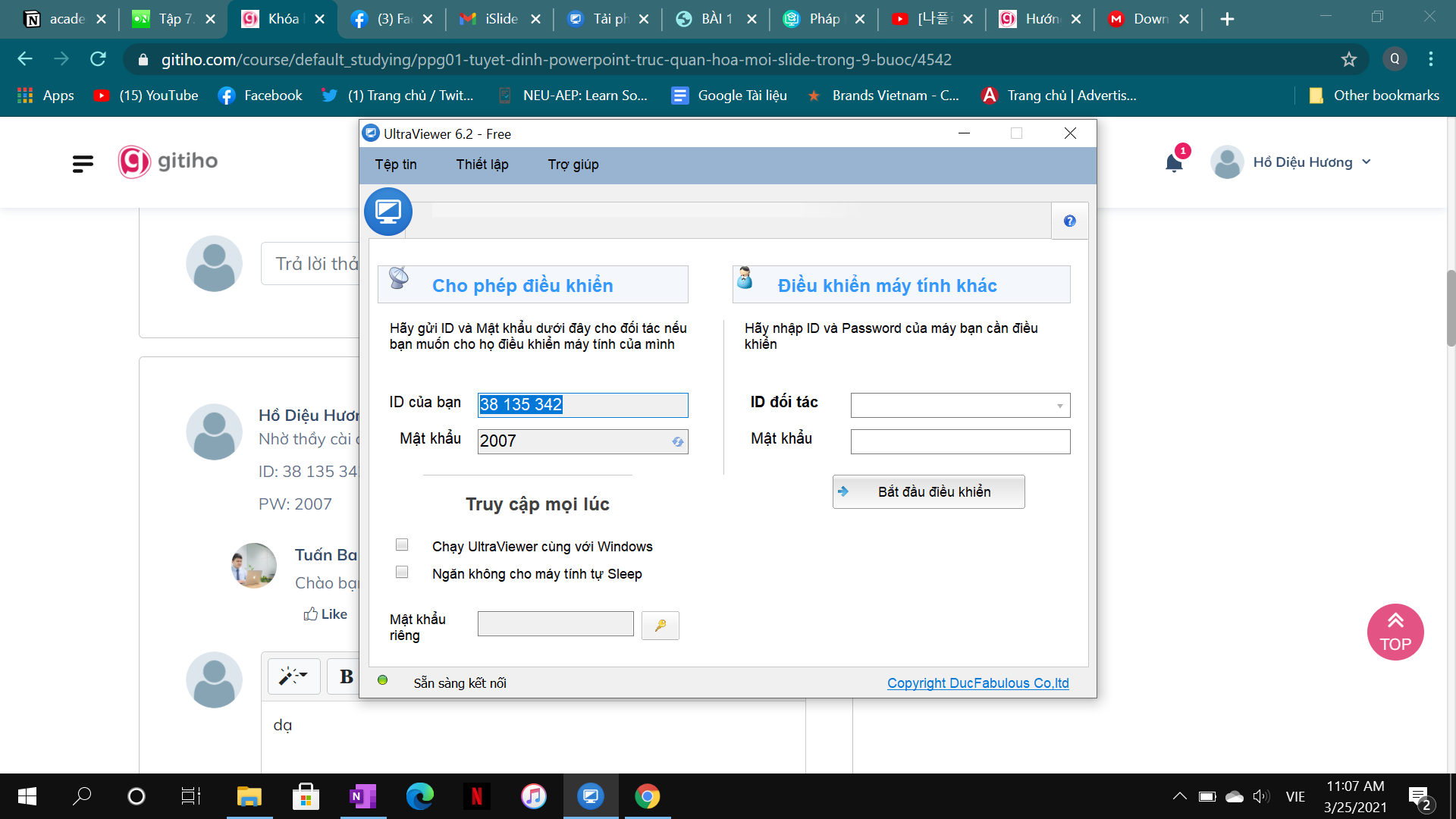Click the Trả lời thảo luận reply box
Screen dimensions: 1456x819
[311, 264]
